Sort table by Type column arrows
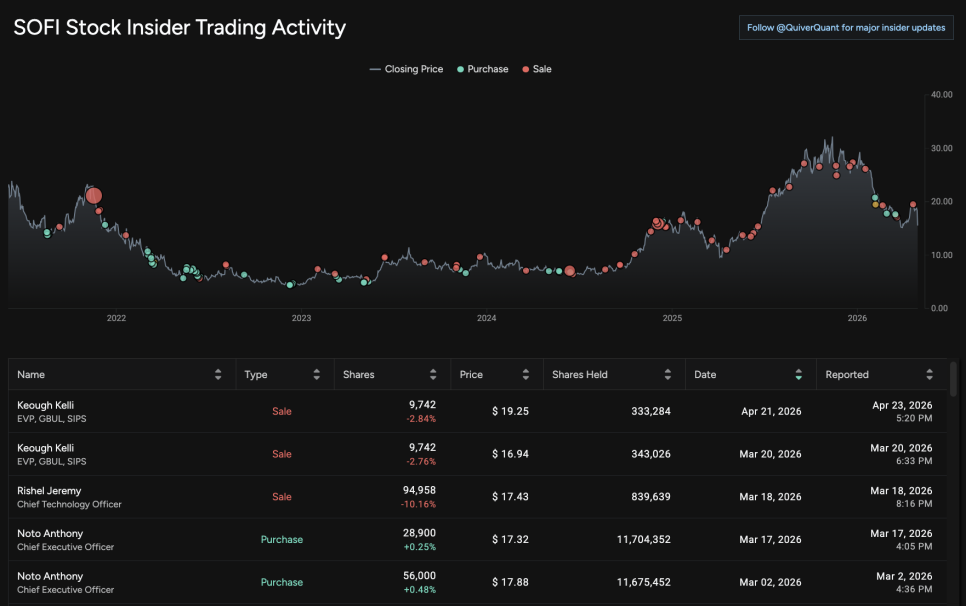Image resolution: width=966 pixels, height=606 pixels. [316, 375]
